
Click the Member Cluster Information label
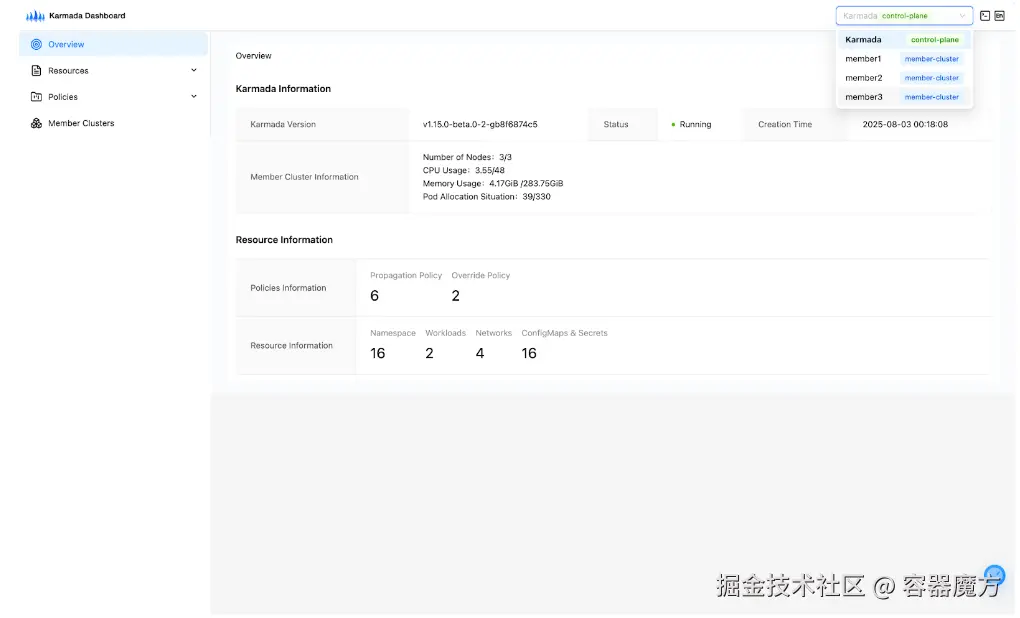pyautogui.click(x=304, y=177)
